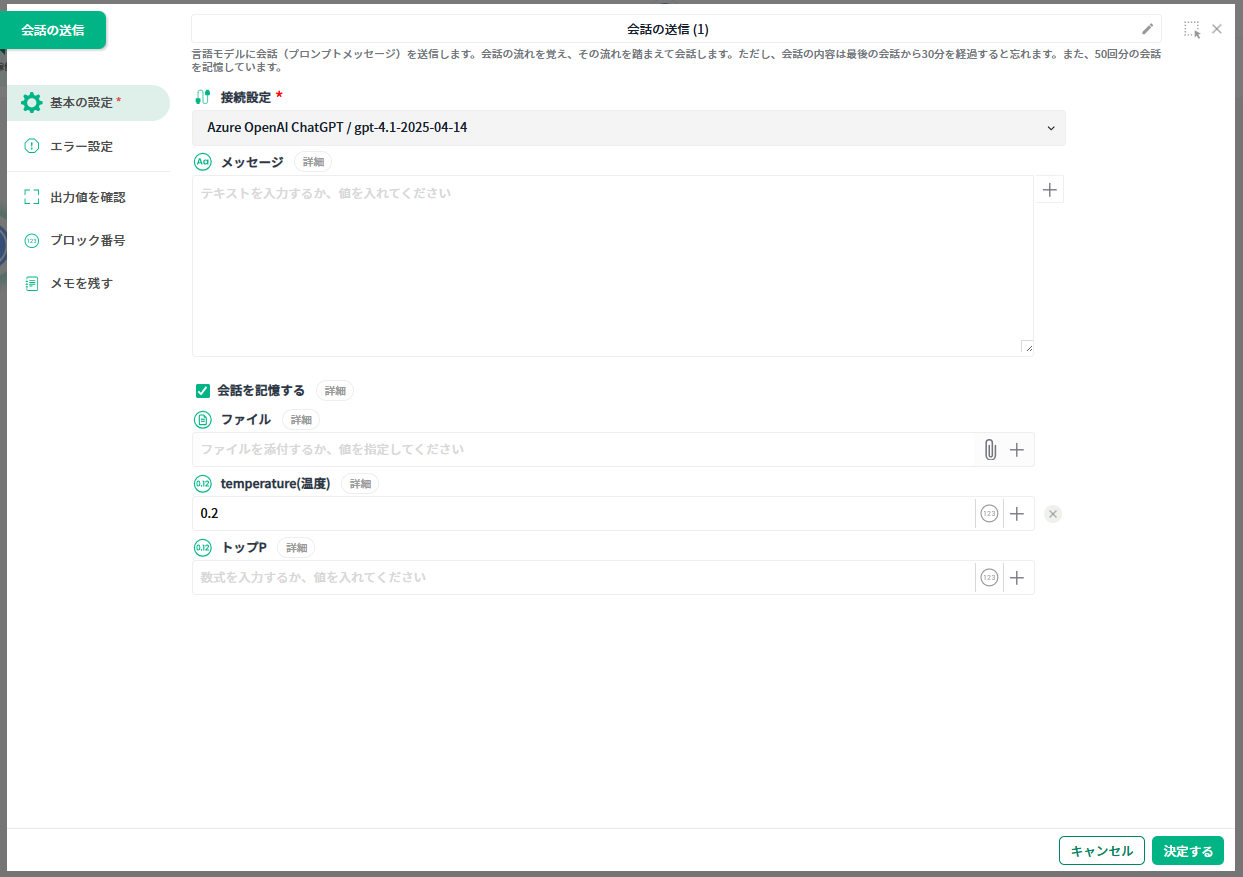Screen dimensions: 1243x877
Task: Click the plus icon beside message box
Action: [x=1049, y=189]
